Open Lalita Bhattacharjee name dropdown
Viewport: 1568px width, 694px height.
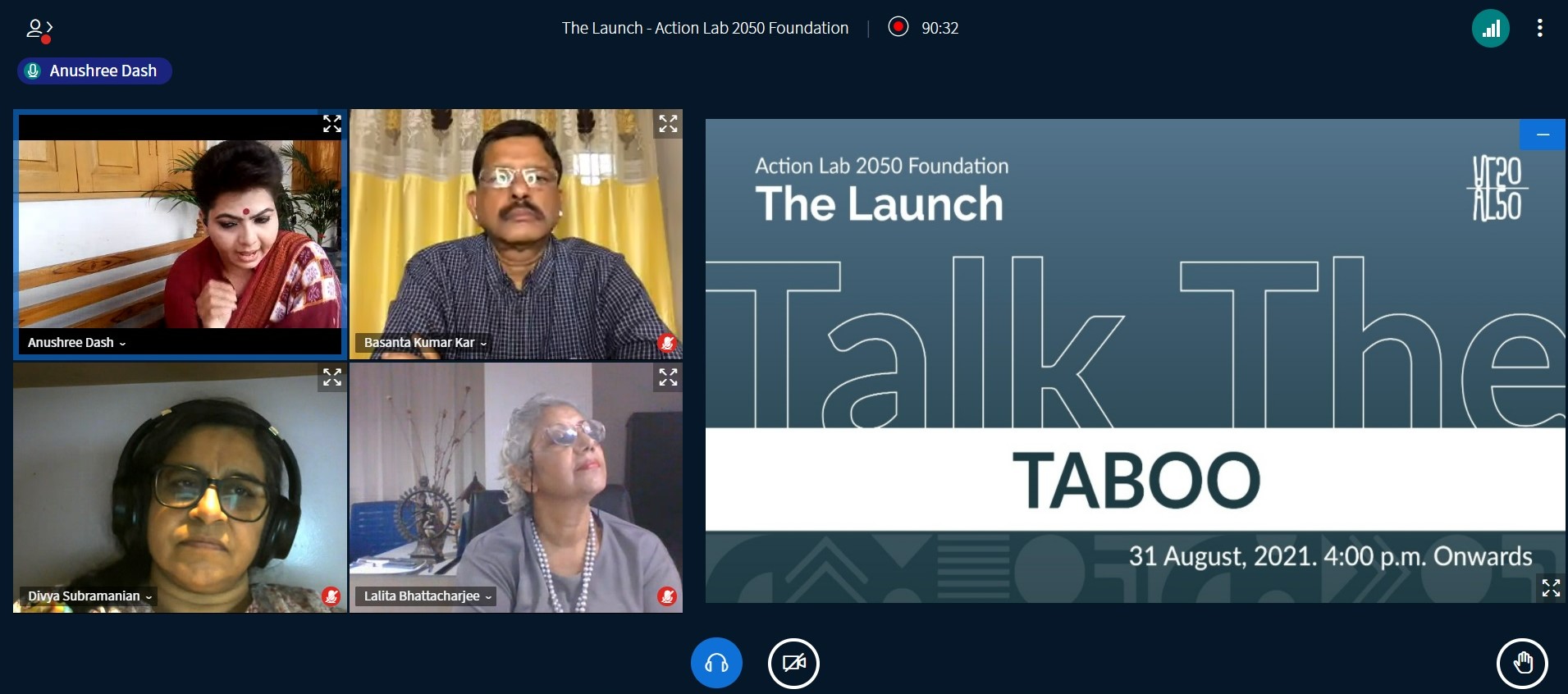427,596
